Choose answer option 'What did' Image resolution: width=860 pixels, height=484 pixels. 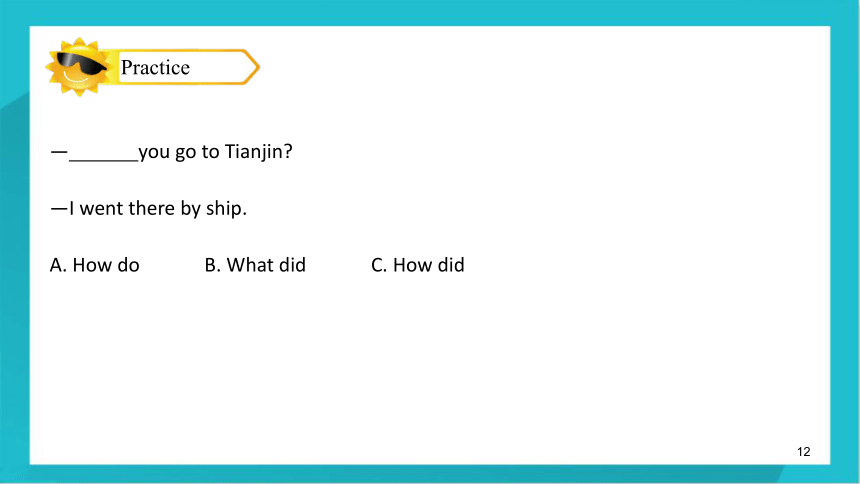[266, 265]
